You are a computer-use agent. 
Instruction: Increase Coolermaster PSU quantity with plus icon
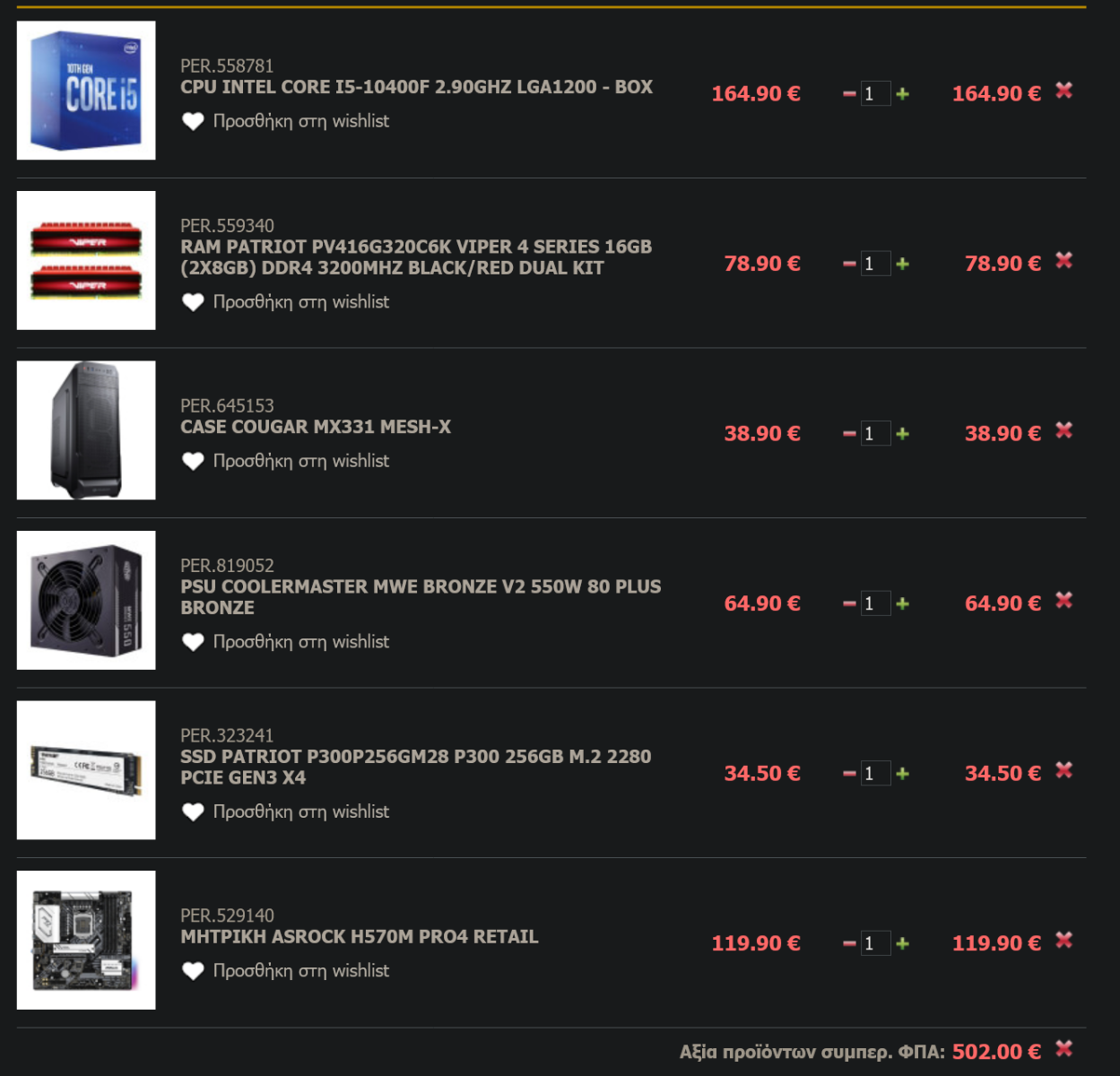[902, 603]
